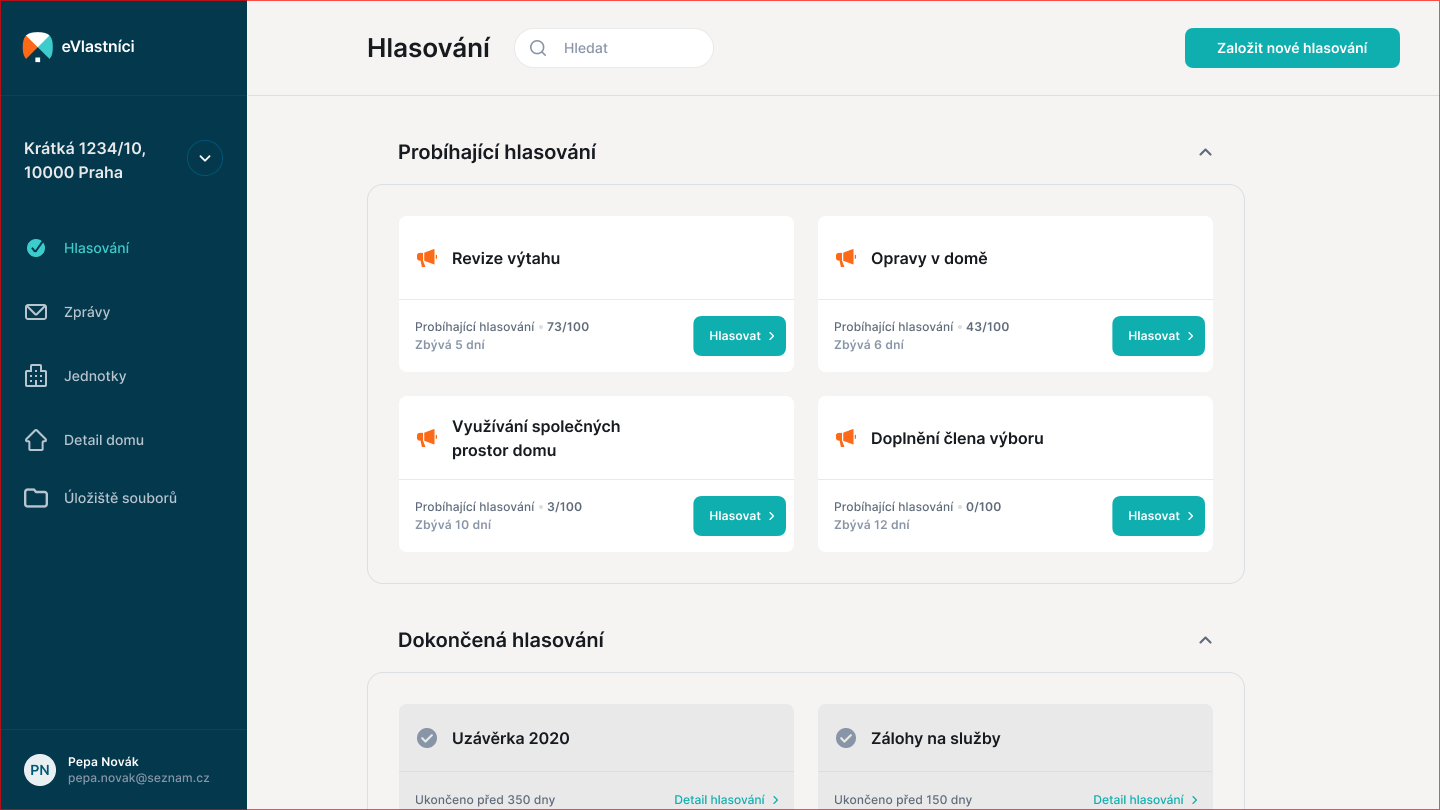Vote on Opravy v domě via Hlasovat
Image resolution: width=1440 pixels, height=810 pixels.
click(x=1158, y=336)
